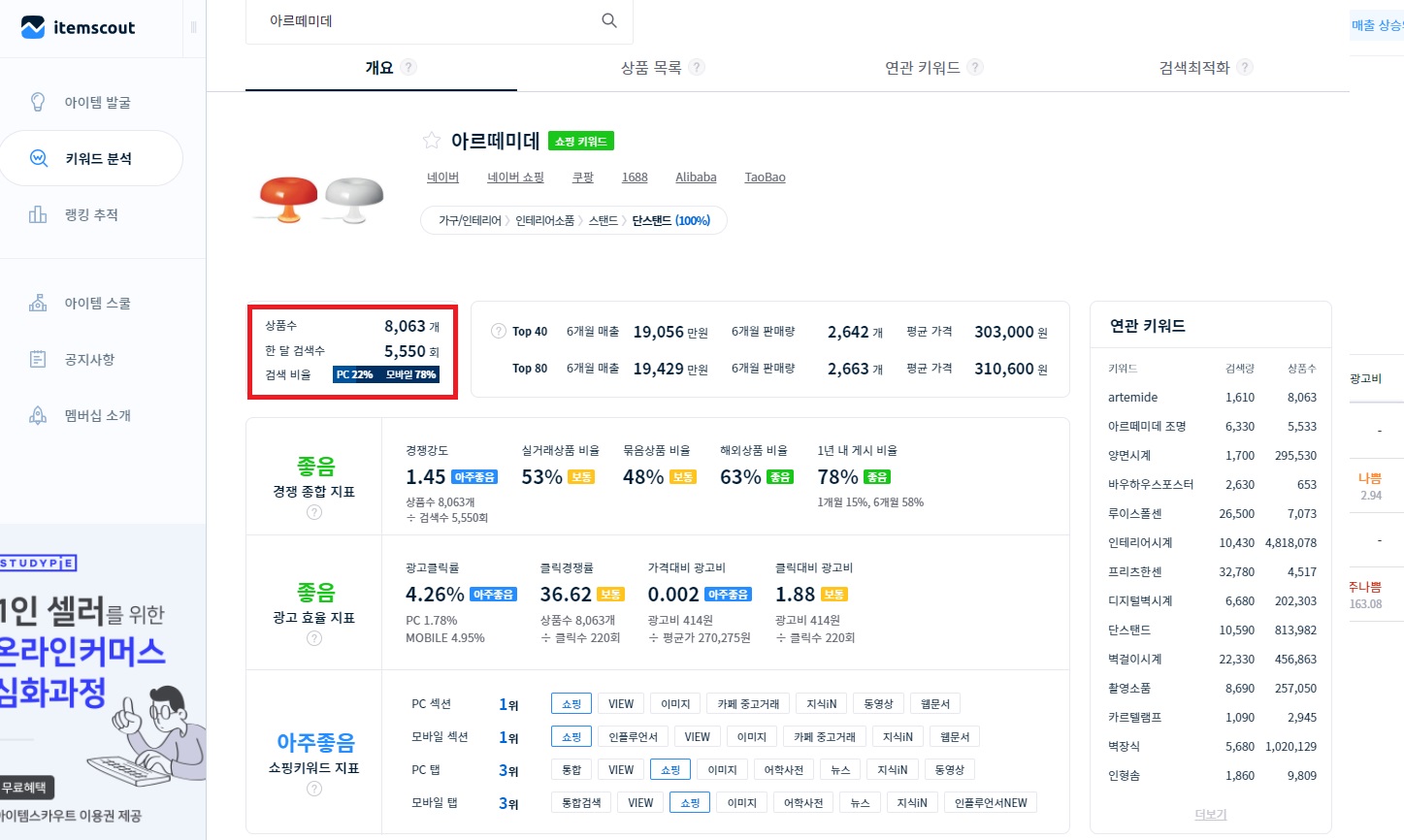1404x840 pixels.
Task: Click the itemscout logo icon
Action: pos(33,27)
